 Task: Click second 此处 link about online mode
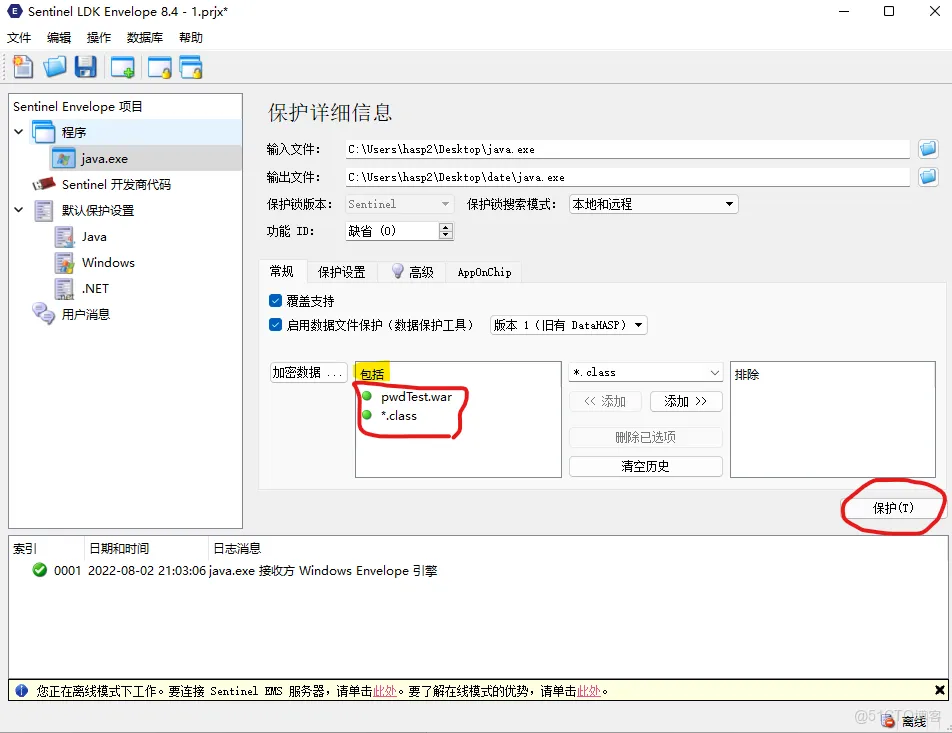pos(589,691)
